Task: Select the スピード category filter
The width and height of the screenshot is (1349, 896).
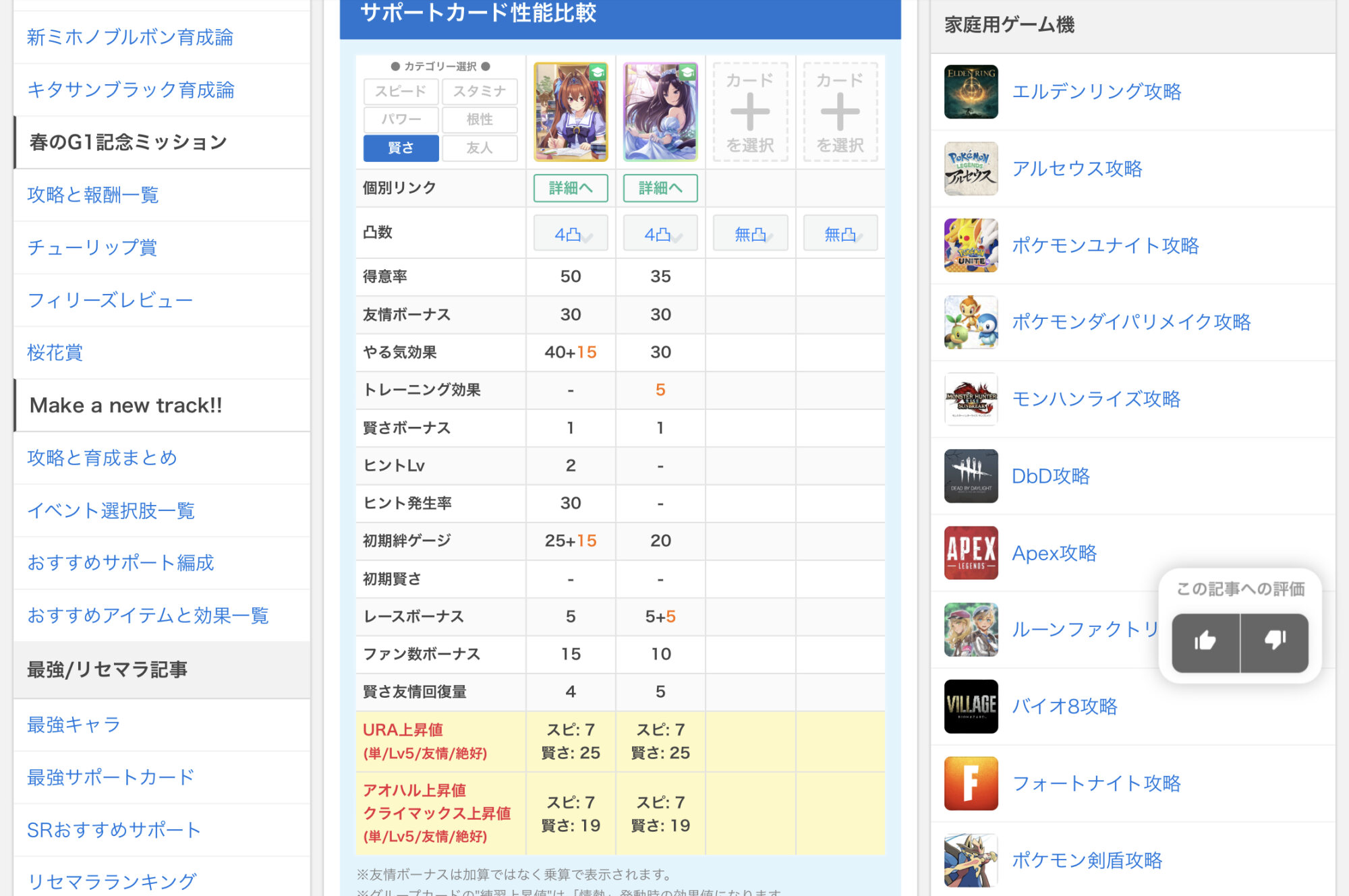Action: click(401, 91)
